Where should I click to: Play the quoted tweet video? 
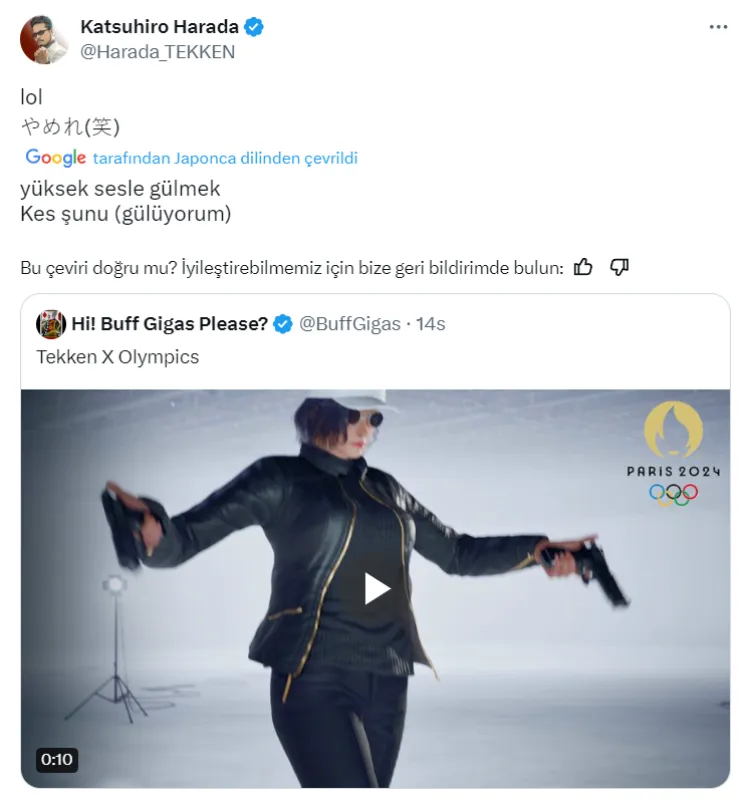(376, 588)
